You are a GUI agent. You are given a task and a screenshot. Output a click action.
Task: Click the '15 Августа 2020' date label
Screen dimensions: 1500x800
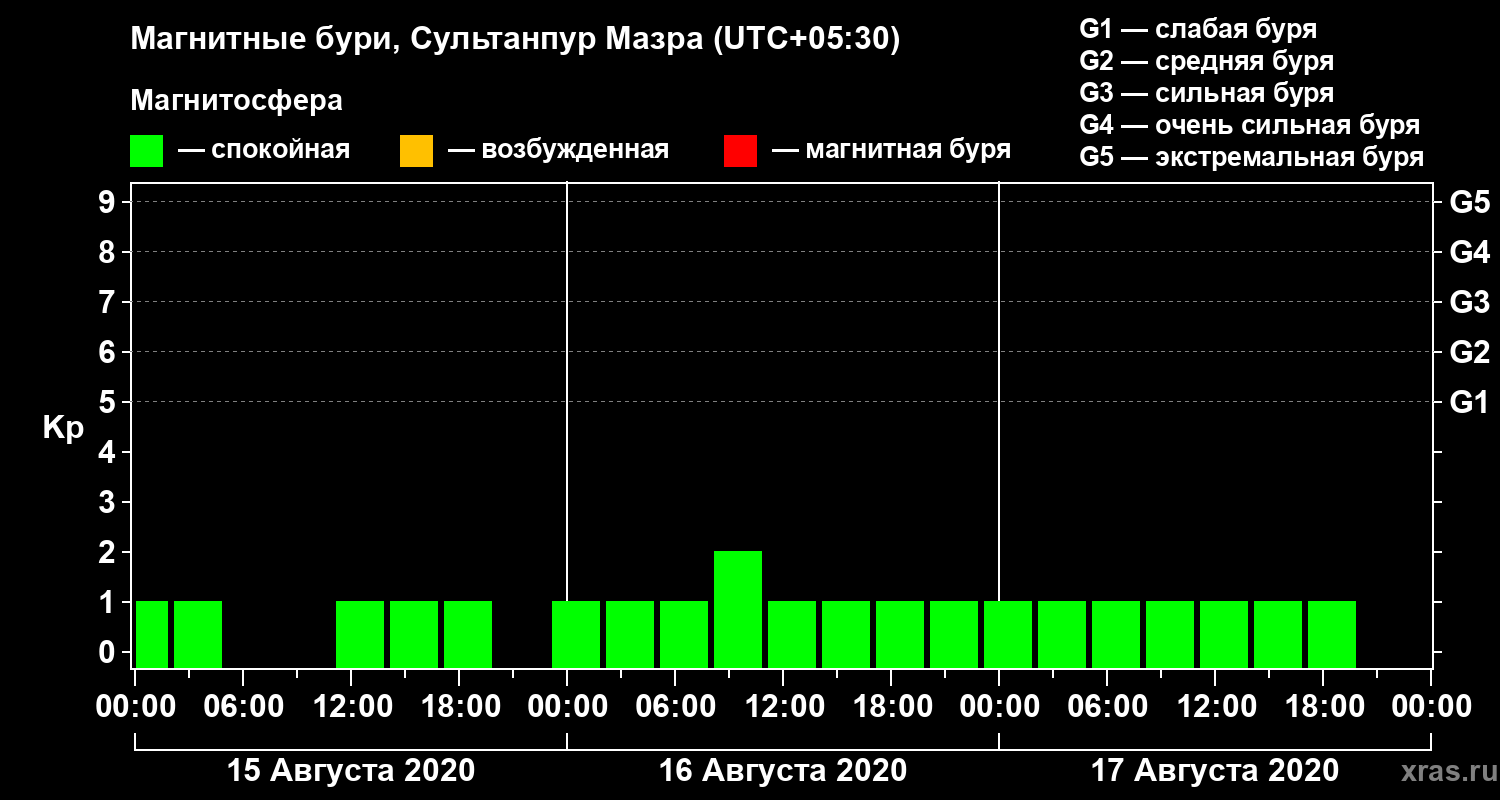point(351,771)
